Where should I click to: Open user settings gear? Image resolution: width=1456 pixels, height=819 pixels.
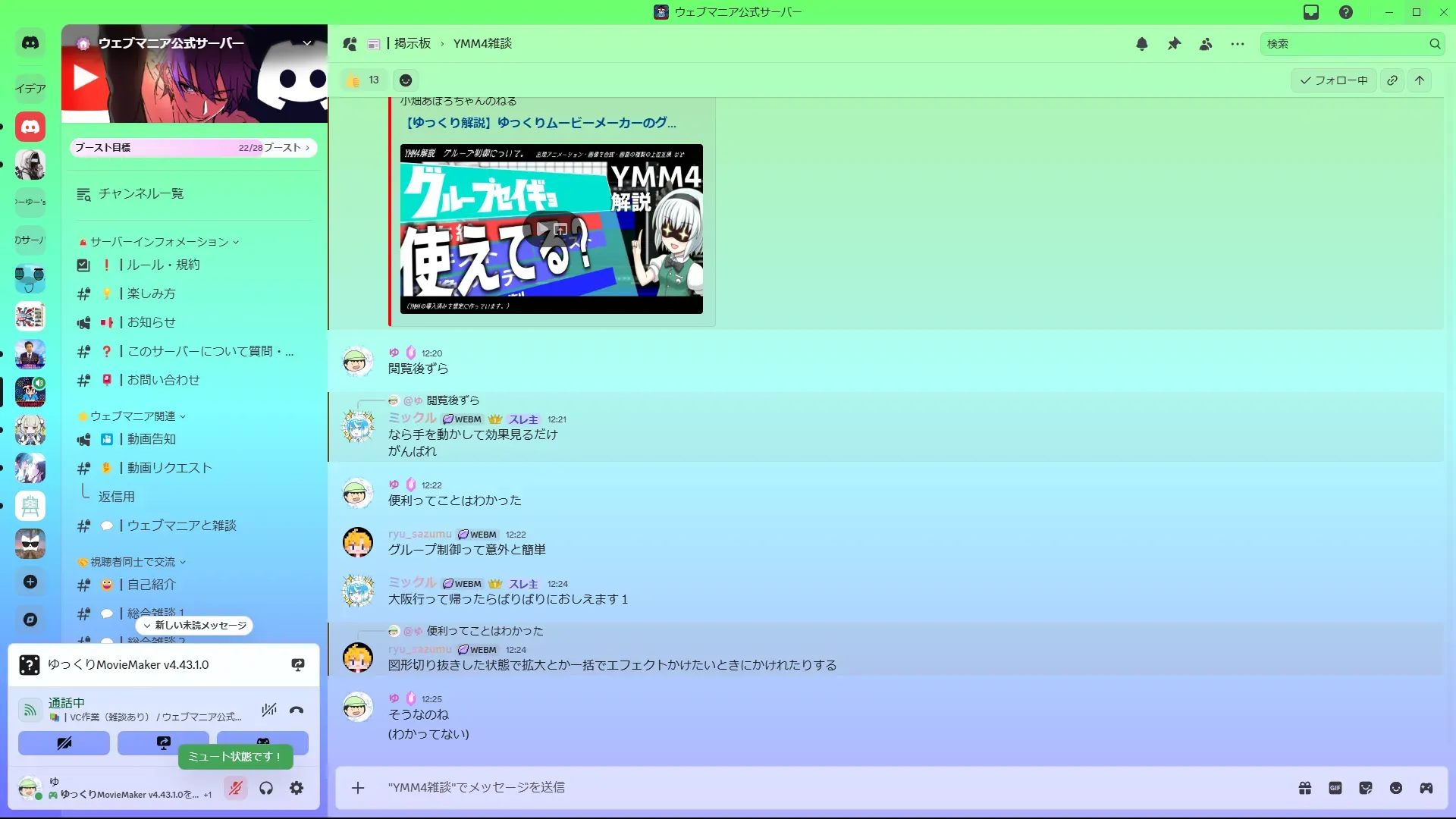(x=297, y=788)
